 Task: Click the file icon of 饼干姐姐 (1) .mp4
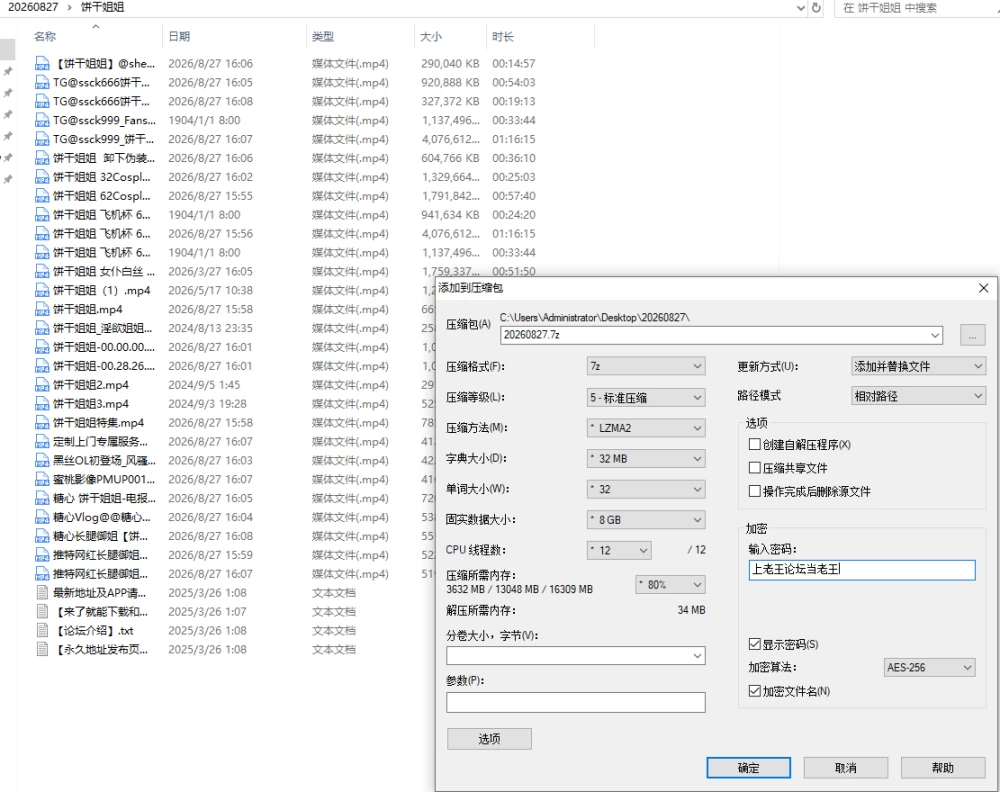[x=42, y=291]
